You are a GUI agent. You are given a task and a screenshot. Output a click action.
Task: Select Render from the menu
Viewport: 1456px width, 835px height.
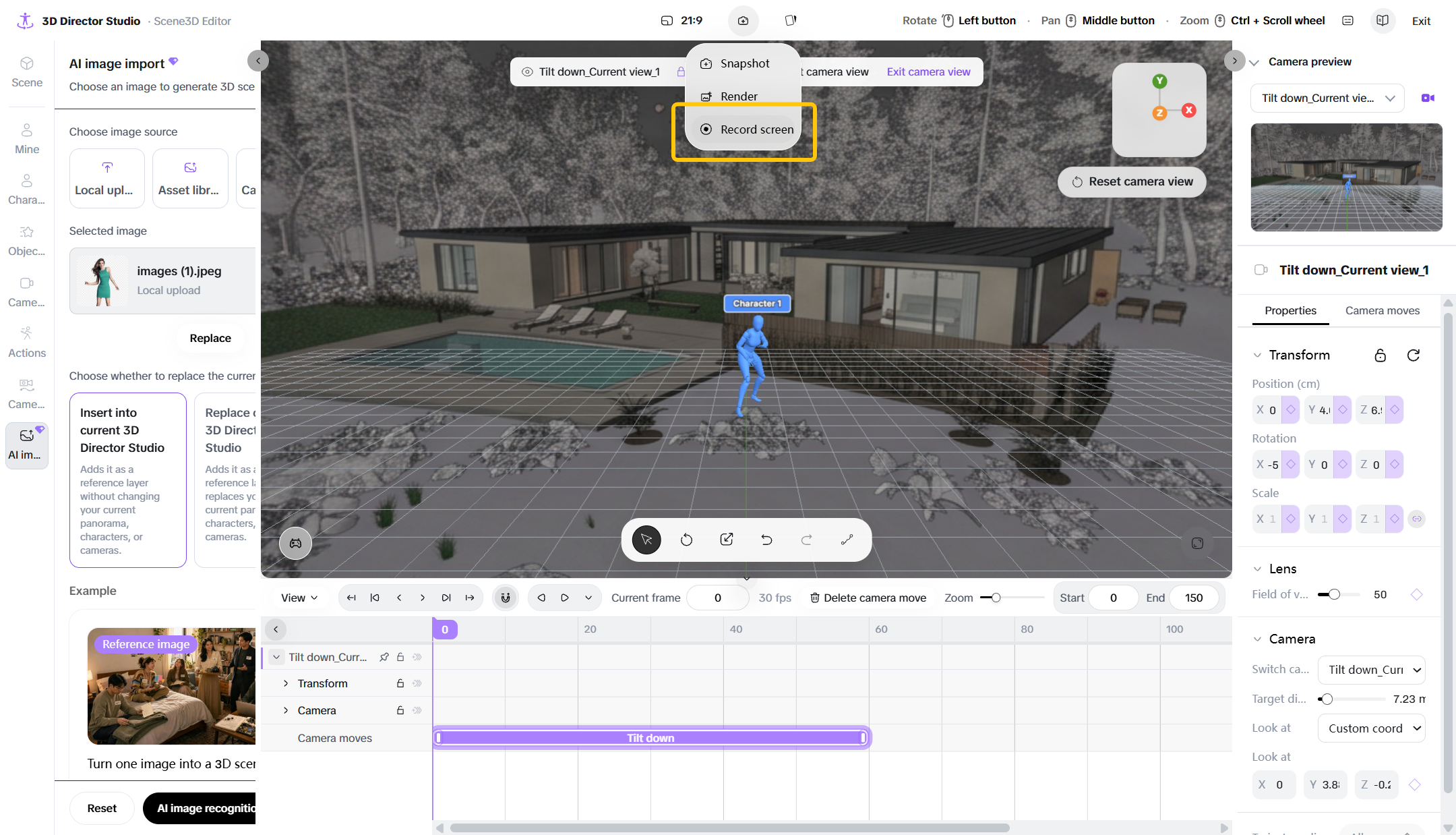pyautogui.click(x=743, y=96)
